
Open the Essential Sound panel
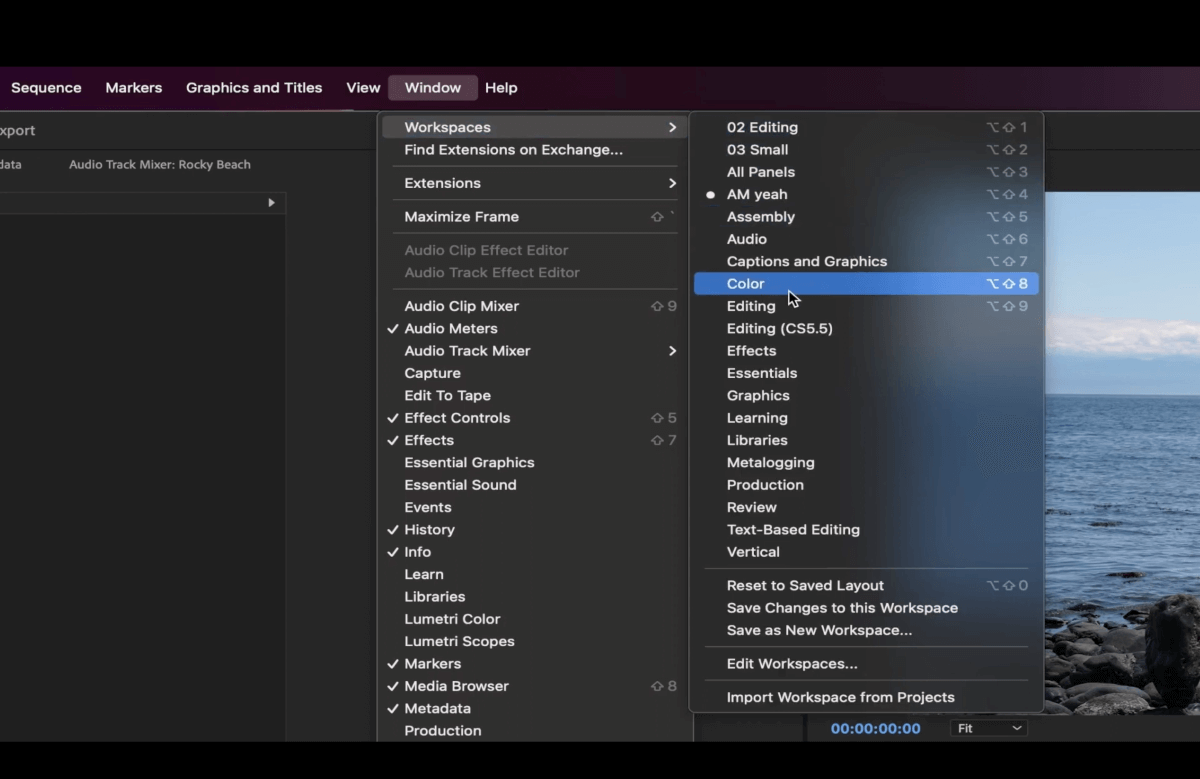pyautogui.click(x=533, y=485)
